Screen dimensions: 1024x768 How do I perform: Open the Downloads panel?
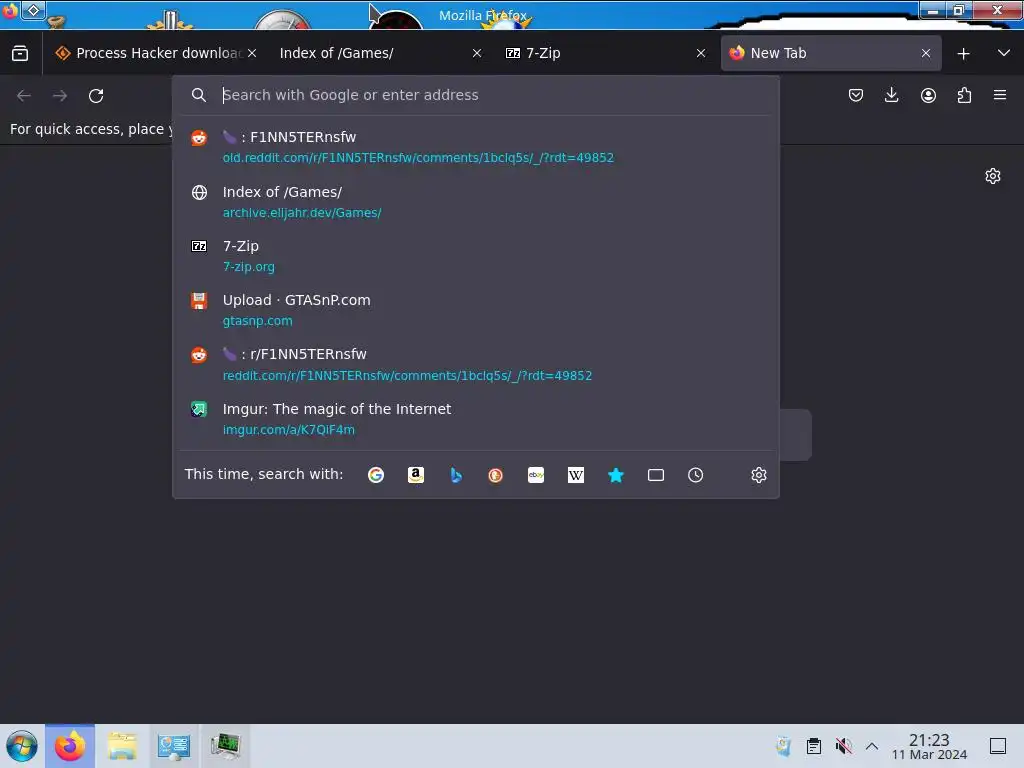(891, 95)
